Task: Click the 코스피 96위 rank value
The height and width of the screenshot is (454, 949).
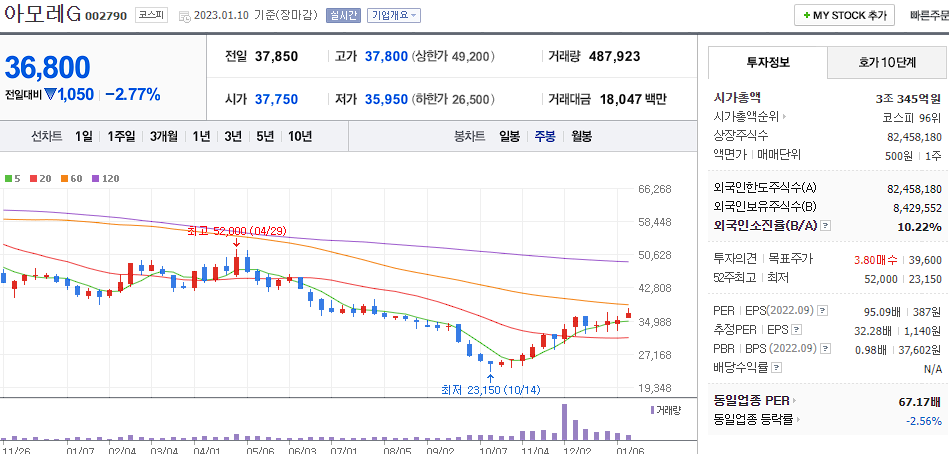Action: (x=912, y=117)
